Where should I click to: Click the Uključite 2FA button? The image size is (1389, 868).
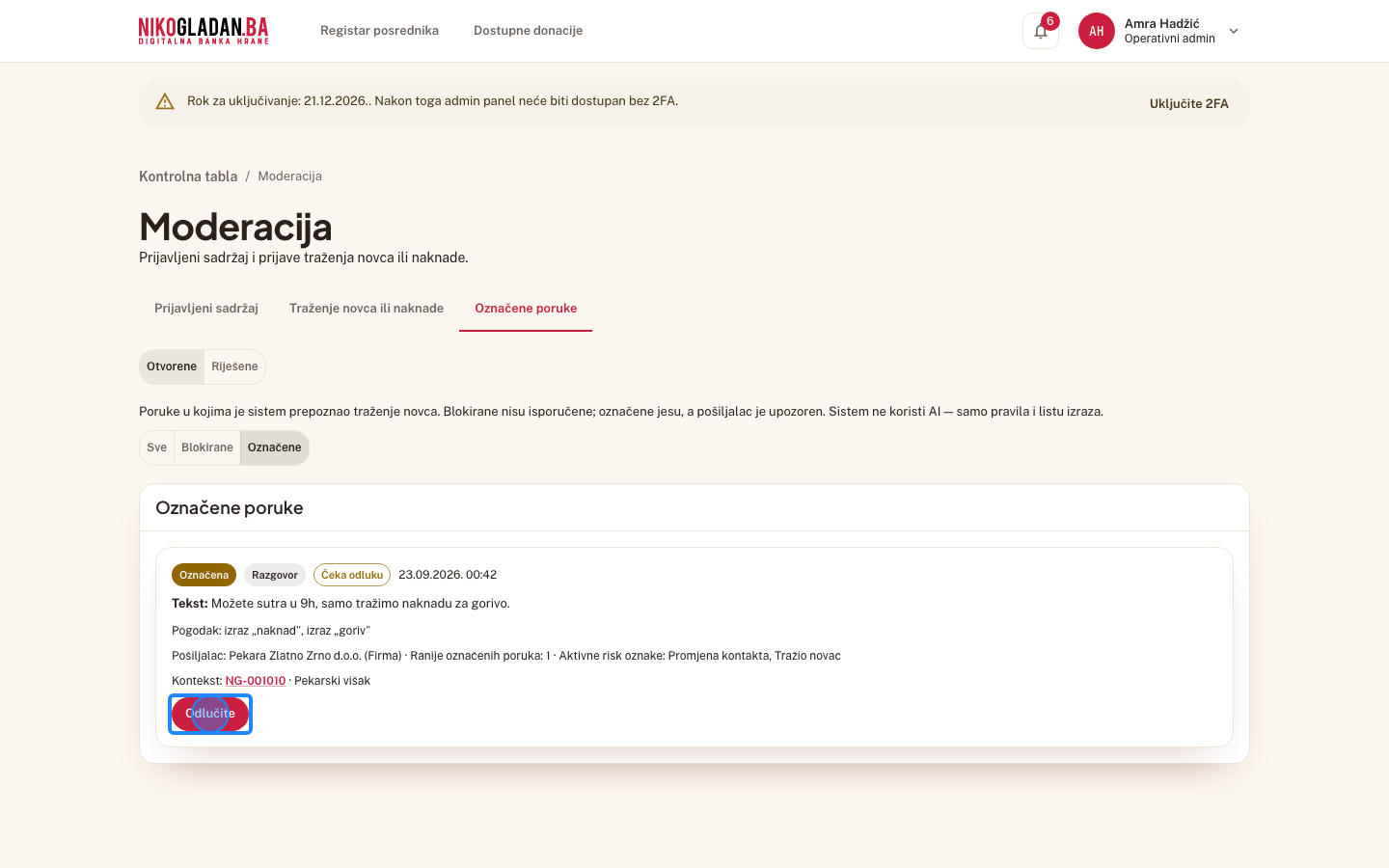(x=1188, y=103)
